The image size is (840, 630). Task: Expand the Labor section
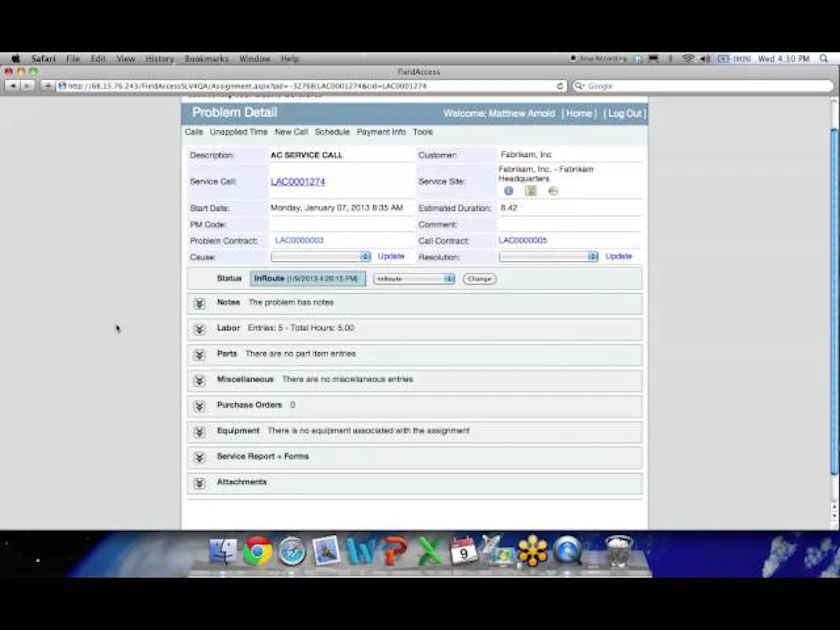[199, 329]
